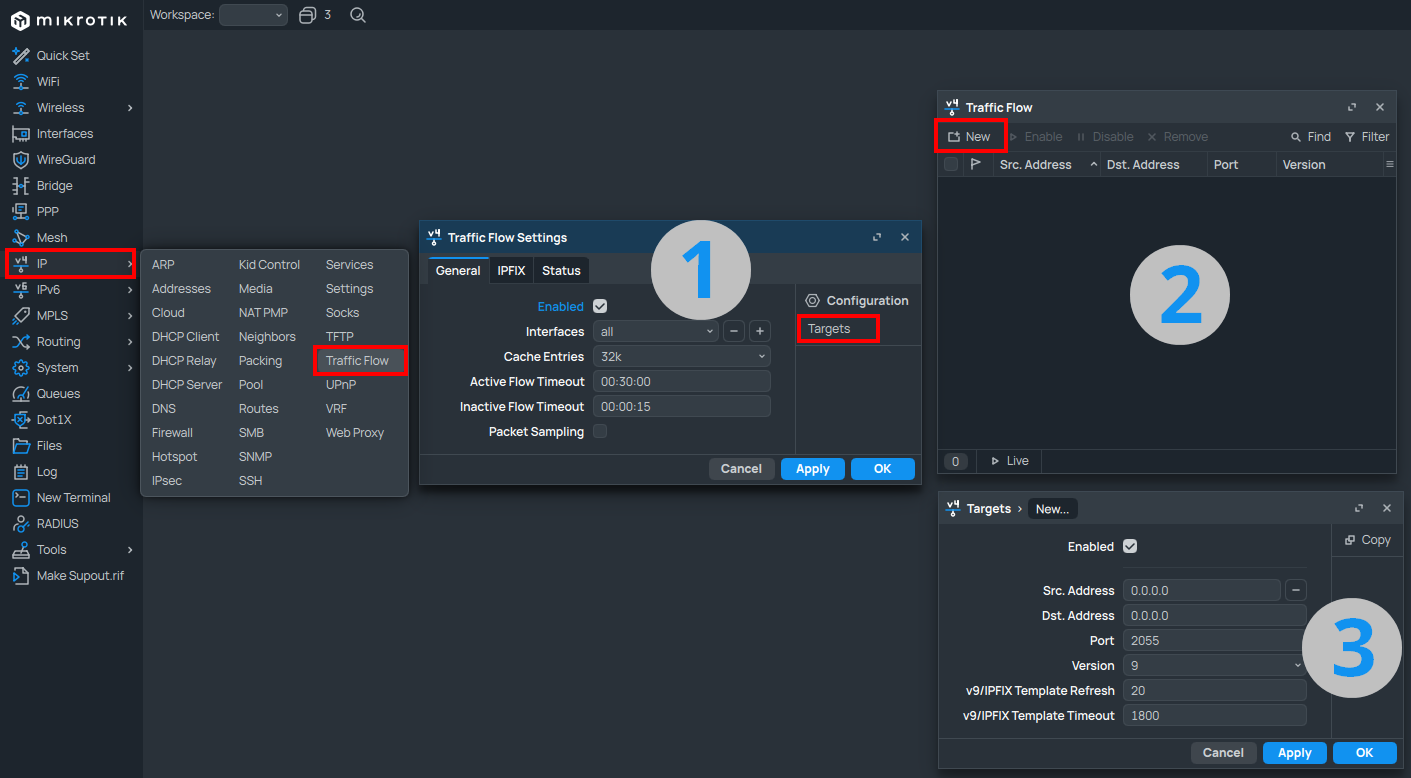Open the Workspace dropdown selector
1411x778 pixels.
(x=253, y=15)
